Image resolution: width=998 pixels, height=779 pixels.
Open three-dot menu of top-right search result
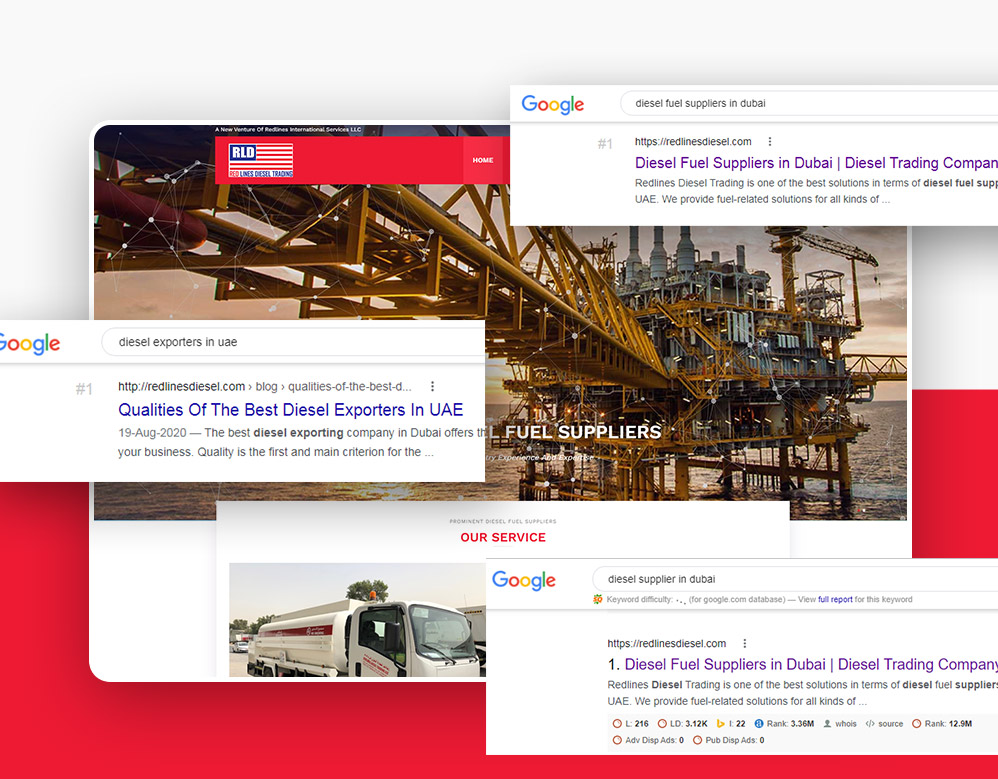point(769,142)
